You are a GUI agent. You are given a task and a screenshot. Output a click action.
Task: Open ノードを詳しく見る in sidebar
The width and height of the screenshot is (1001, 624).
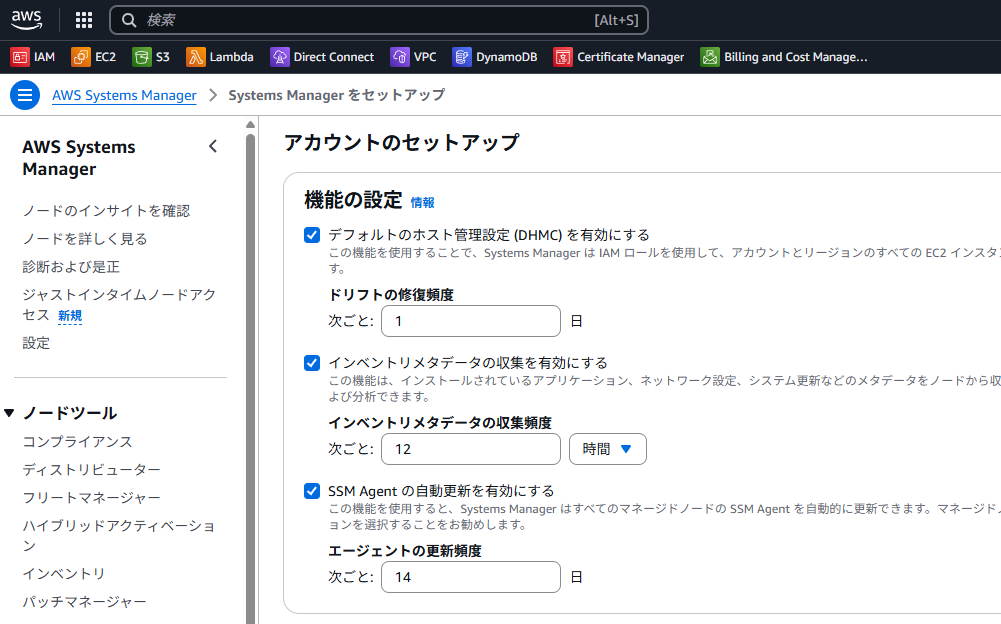tap(85, 239)
